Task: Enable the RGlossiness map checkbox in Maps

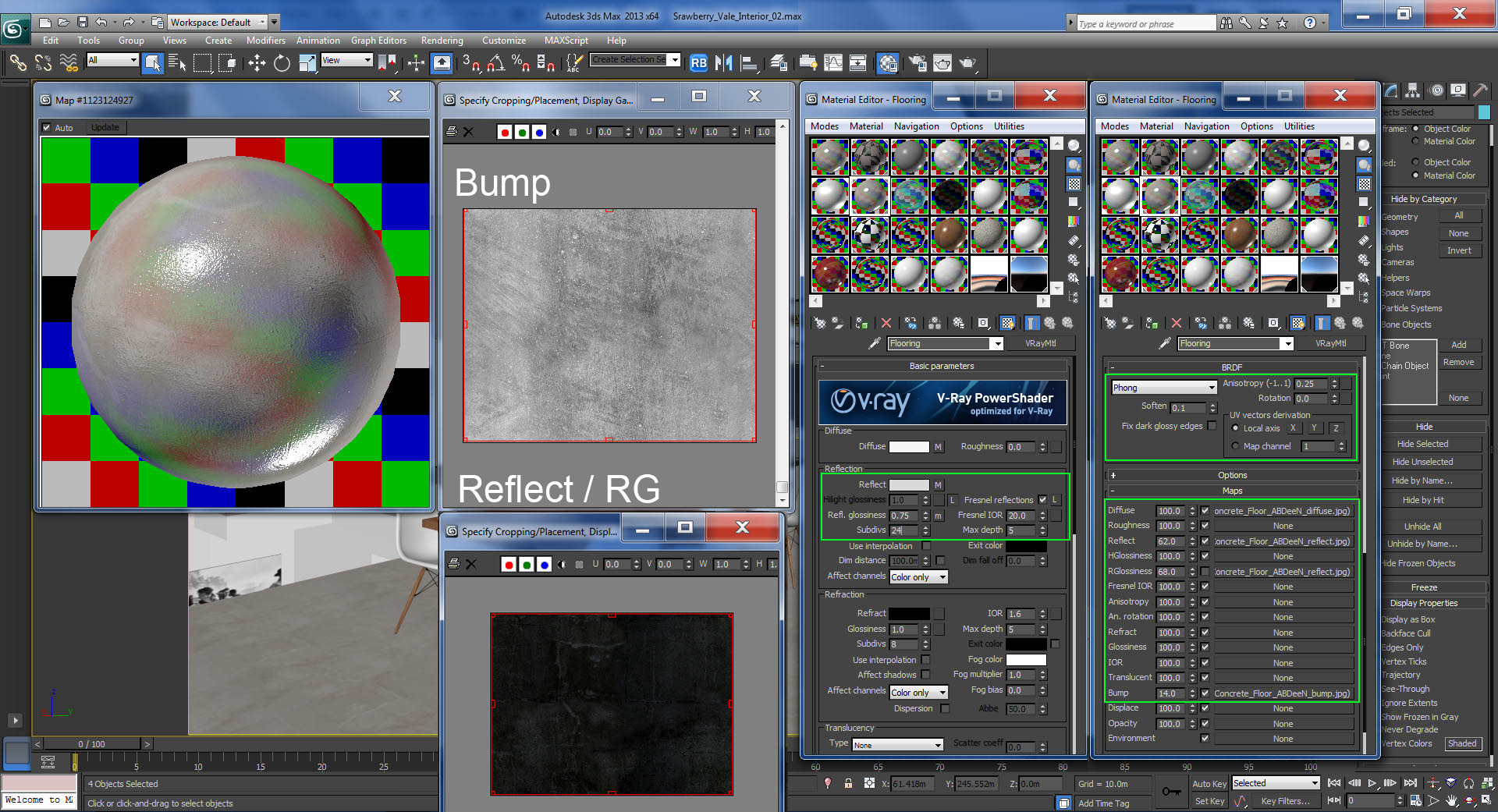Action: [1205, 572]
